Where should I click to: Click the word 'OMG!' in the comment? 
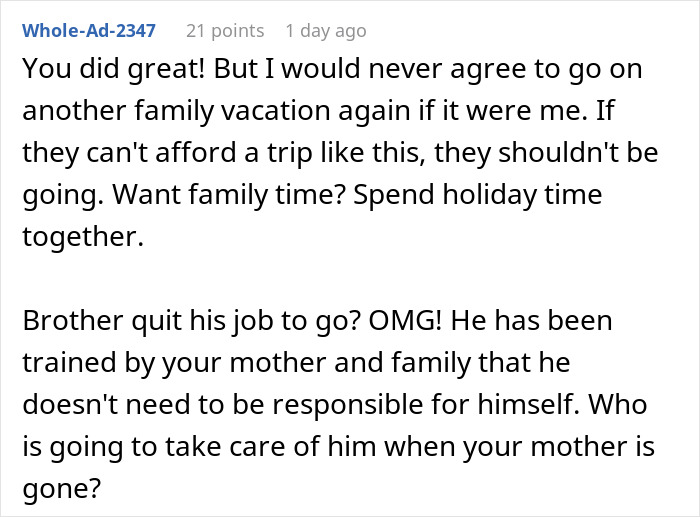pos(405,321)
